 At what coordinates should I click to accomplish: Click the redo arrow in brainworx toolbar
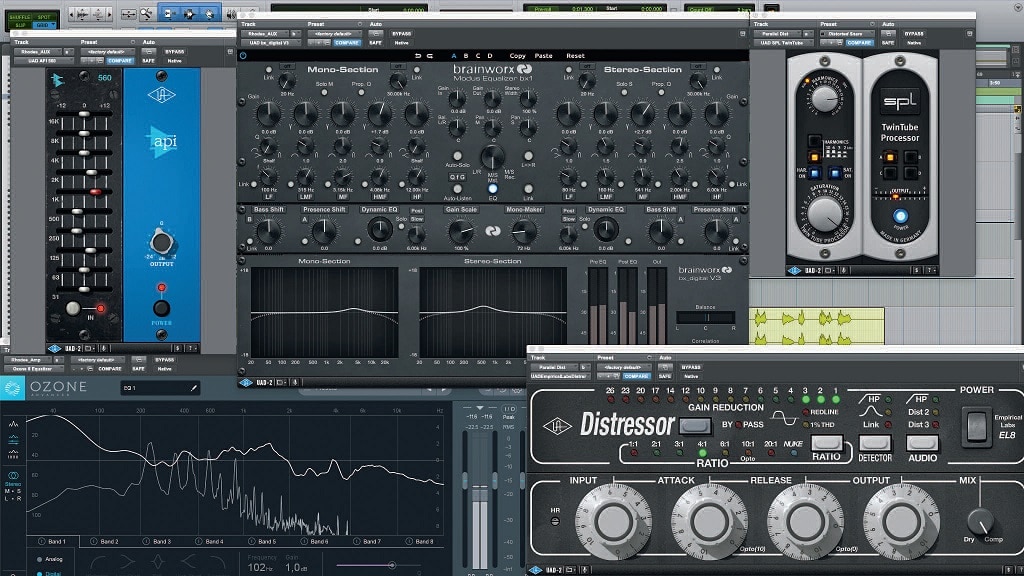430,56
